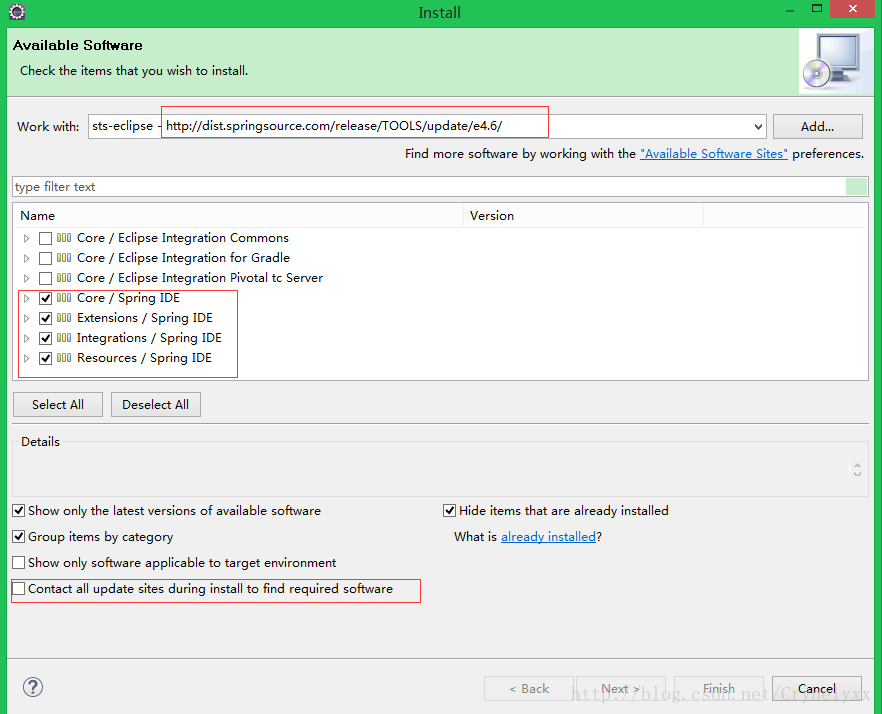Expand Eclipse Integration Pivotal tc Server node
Screen dimensions: 882x714
click(x=26, y=279)
